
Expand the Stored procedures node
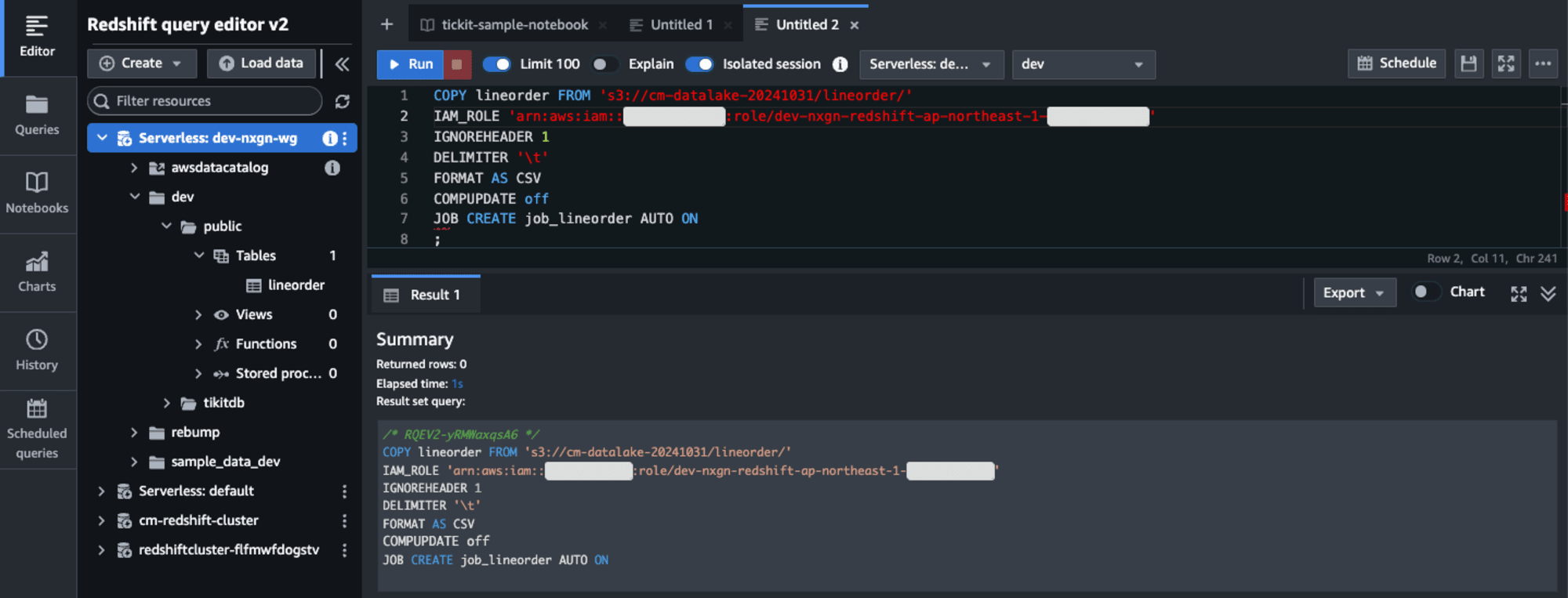198,374
